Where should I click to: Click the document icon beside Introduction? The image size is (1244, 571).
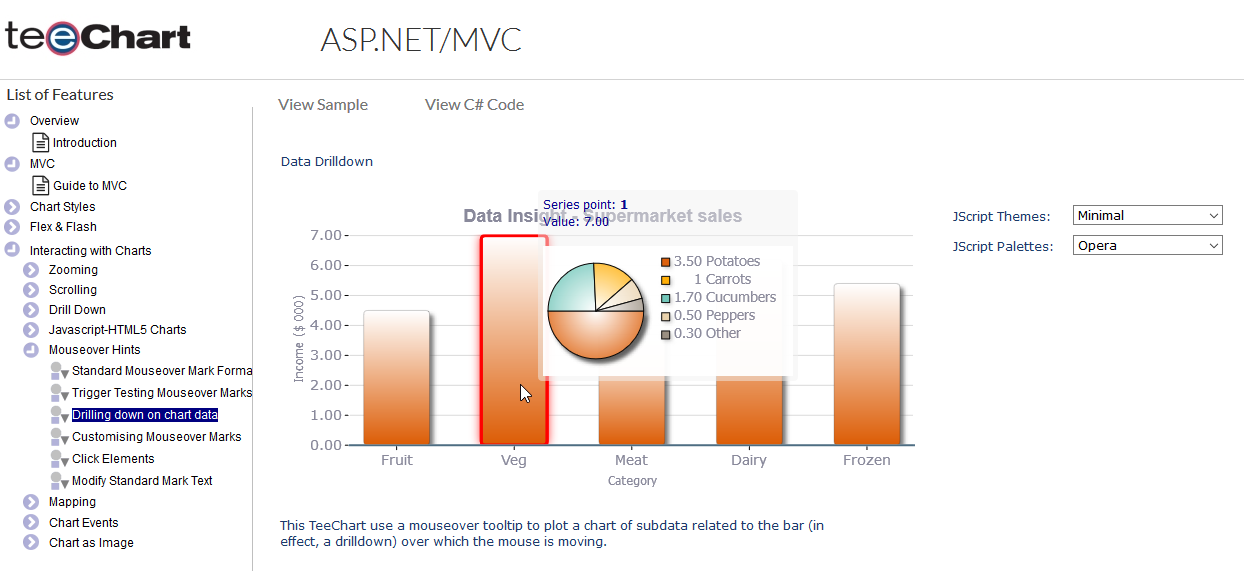point(41,142)
